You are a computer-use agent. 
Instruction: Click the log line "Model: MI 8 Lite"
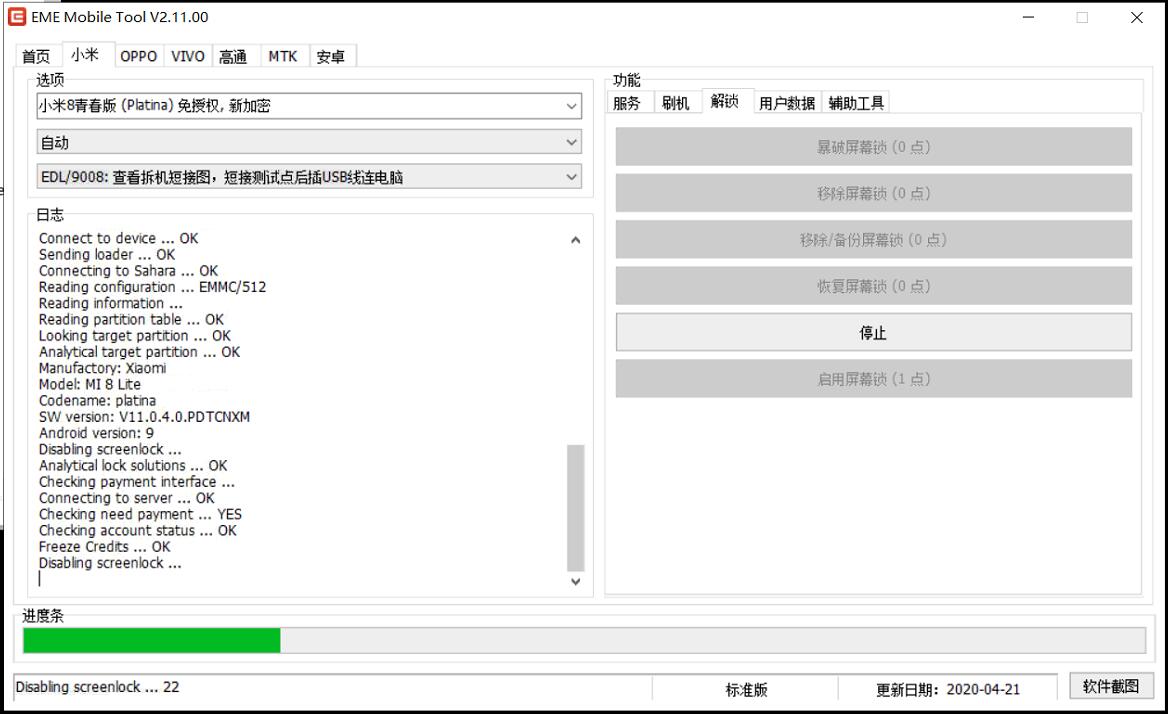coord(89,384)
